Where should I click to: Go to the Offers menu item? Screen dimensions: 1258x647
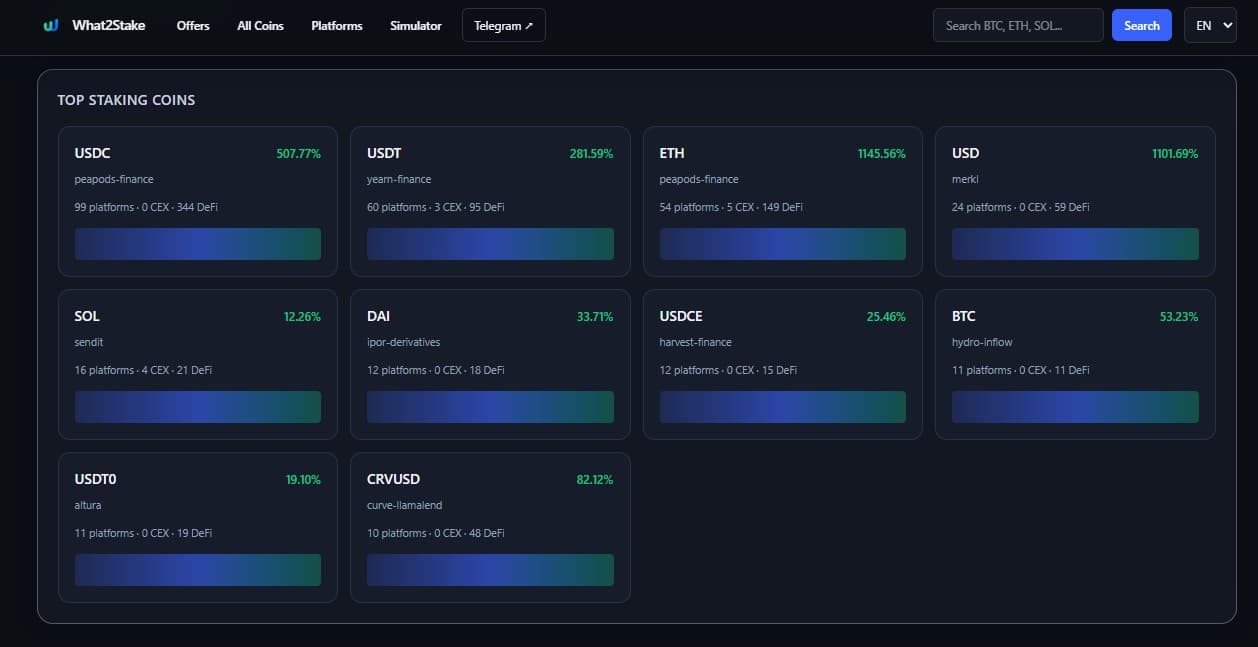coord(193,25)
